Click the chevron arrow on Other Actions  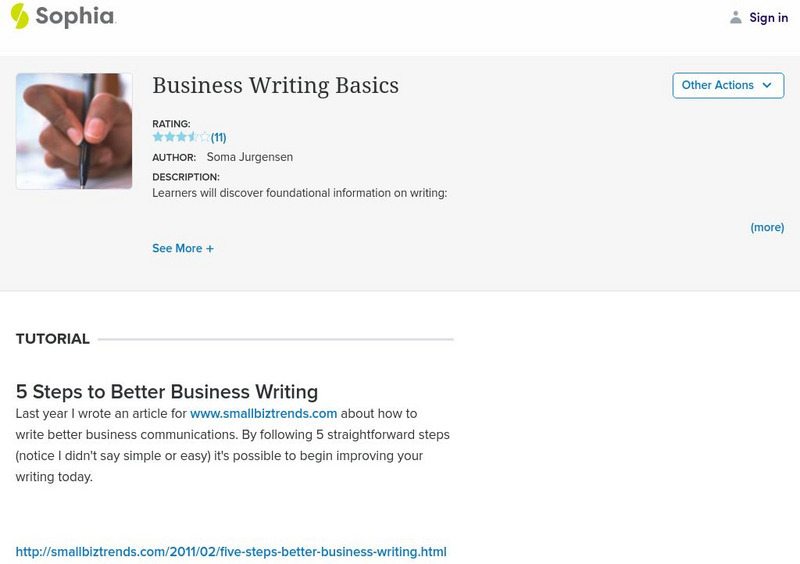pos(767,86)
